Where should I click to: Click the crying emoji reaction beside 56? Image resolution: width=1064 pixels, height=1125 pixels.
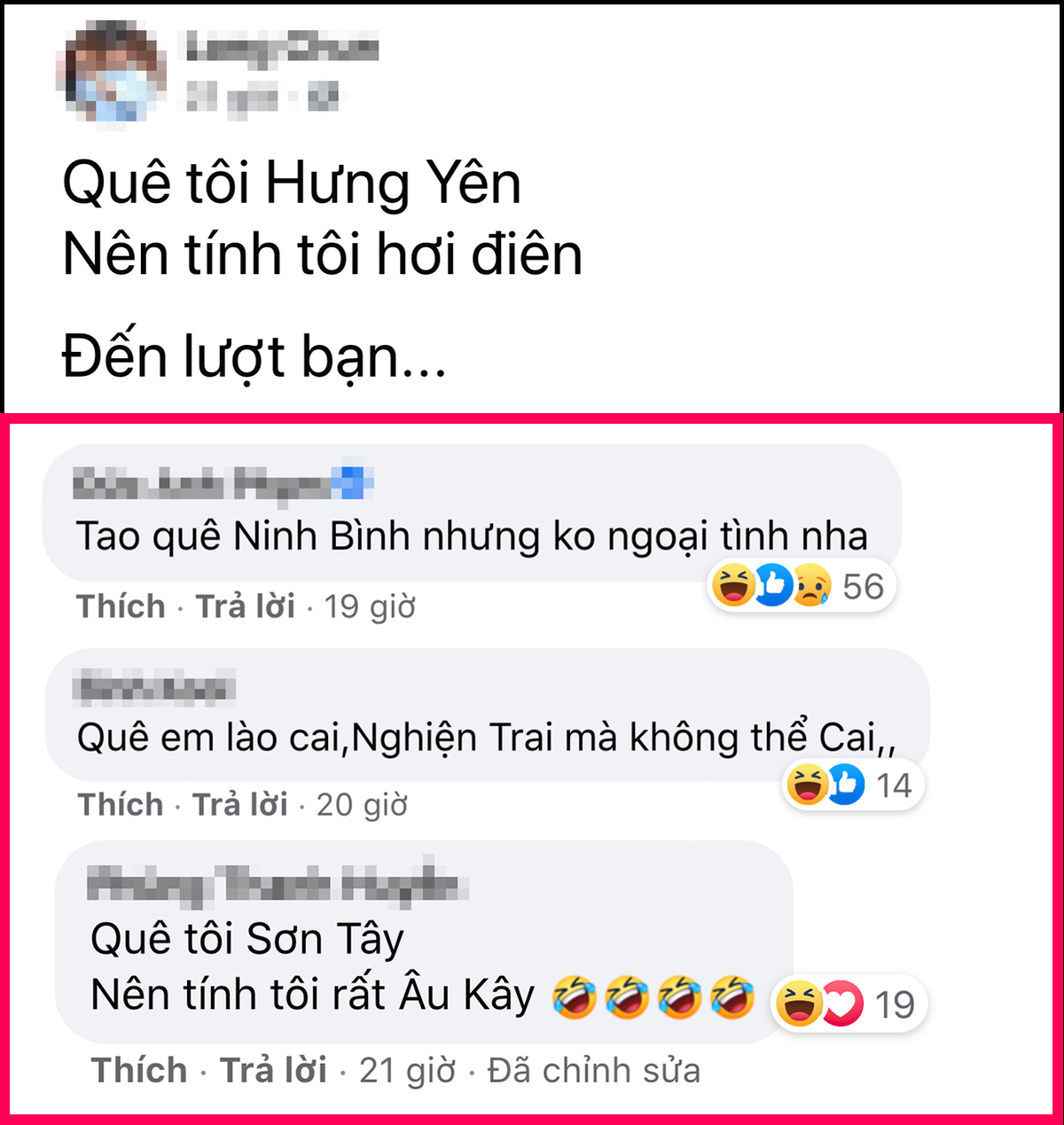811,585
